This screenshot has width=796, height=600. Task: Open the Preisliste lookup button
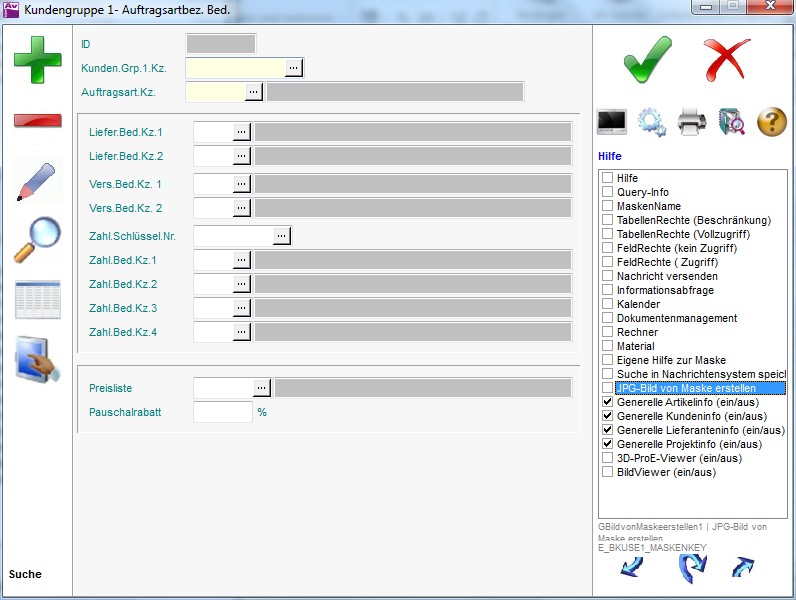click(262, 387)
